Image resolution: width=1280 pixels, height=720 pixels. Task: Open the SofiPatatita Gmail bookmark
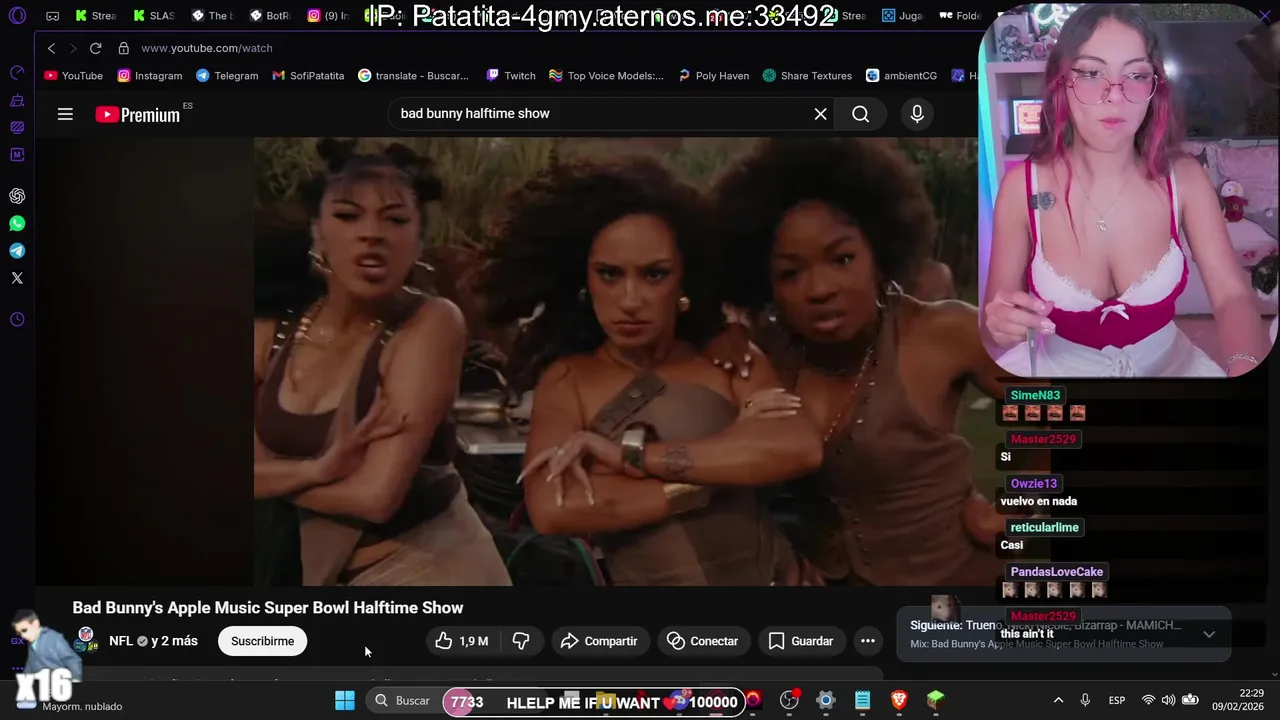[308, 76]
